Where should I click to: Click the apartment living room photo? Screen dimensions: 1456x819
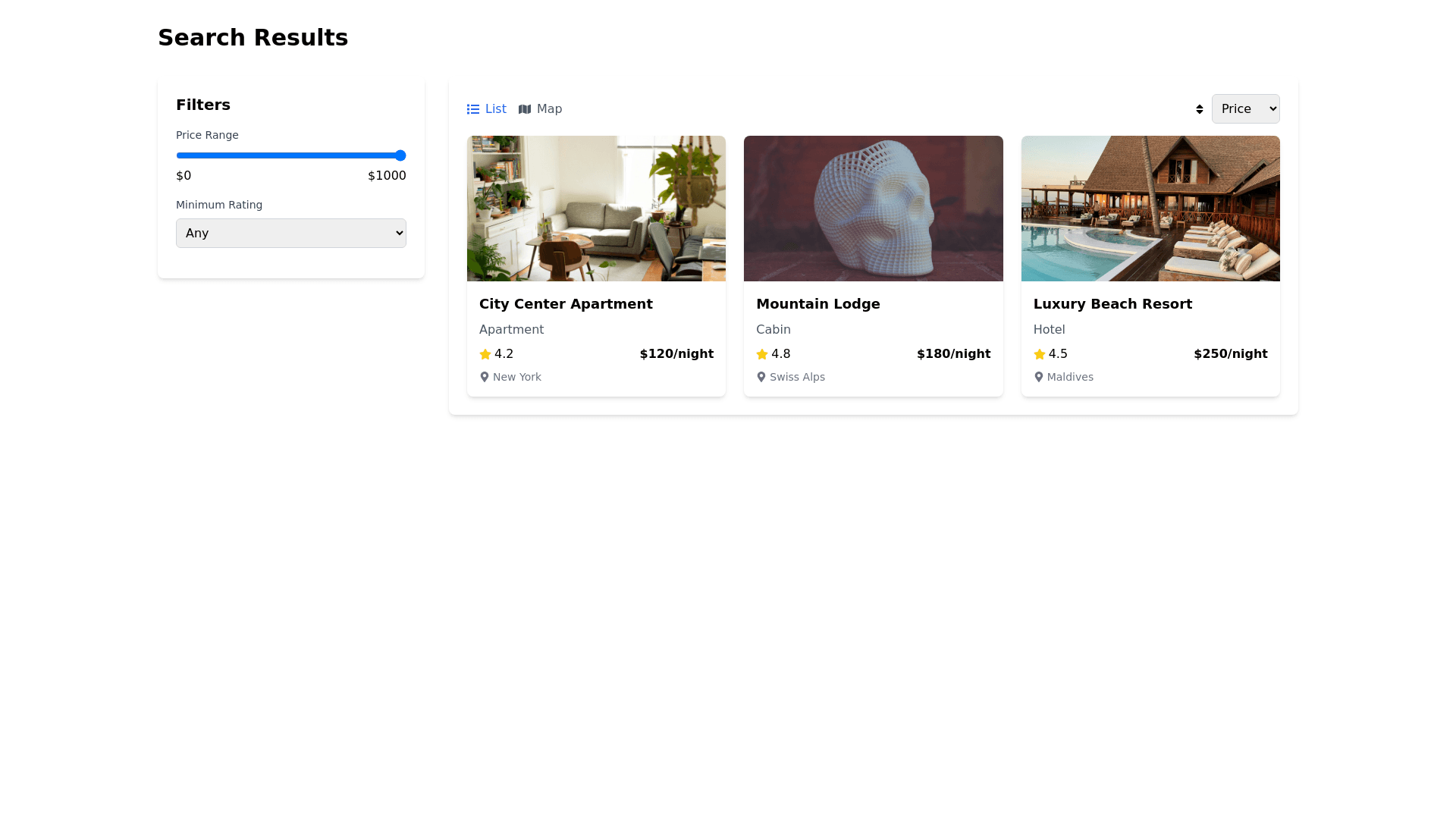[596, 209]
